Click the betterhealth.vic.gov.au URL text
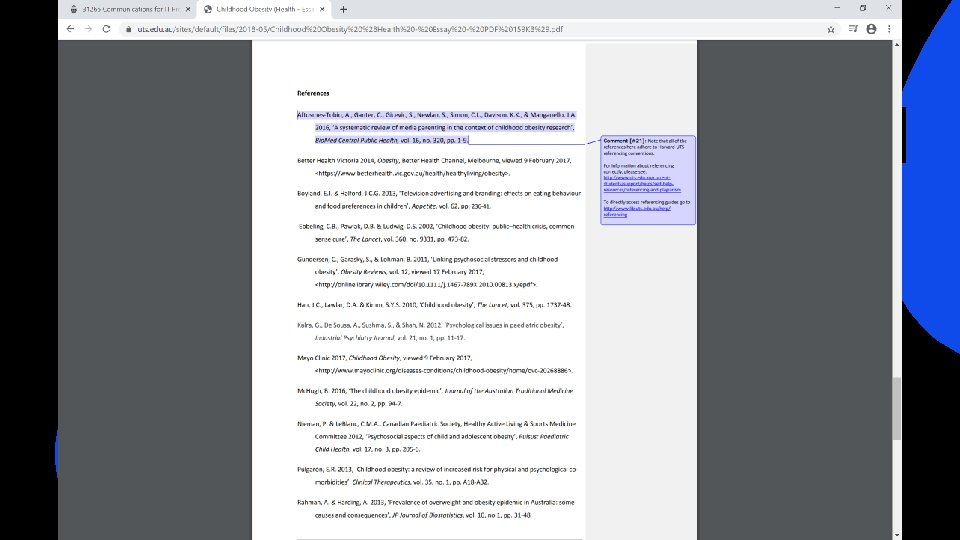The image size is (960, 540). pos(412,173)
